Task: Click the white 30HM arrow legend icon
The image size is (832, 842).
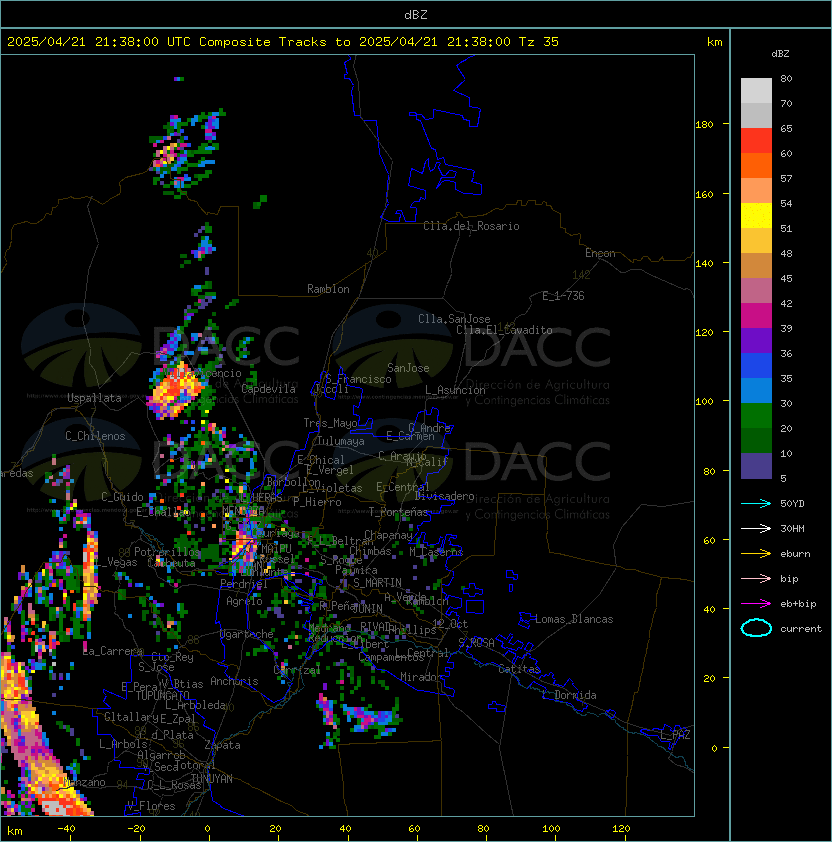Action: click(x=756, y=528)
